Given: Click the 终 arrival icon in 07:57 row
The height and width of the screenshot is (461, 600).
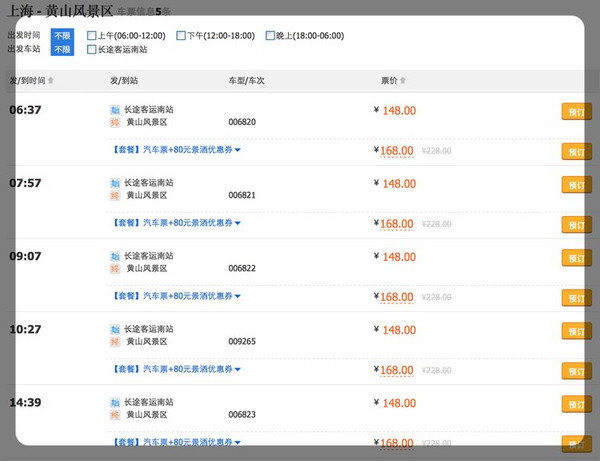Looking at the screenshot, I should 115,195.
